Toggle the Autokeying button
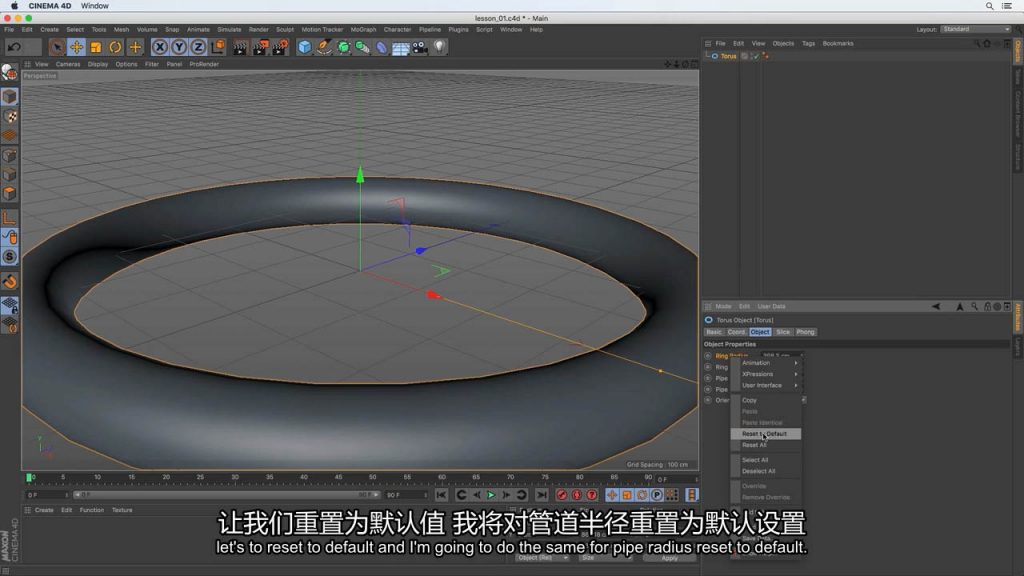The image size is (1024, 576). [x=577, y=495]
